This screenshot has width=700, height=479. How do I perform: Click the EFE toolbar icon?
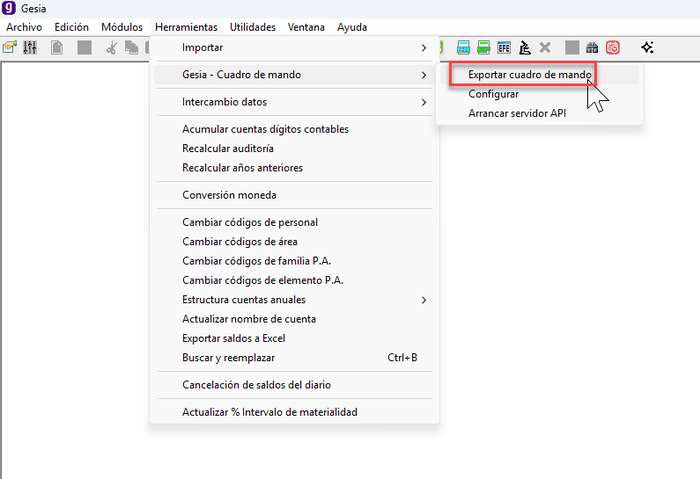504,47
